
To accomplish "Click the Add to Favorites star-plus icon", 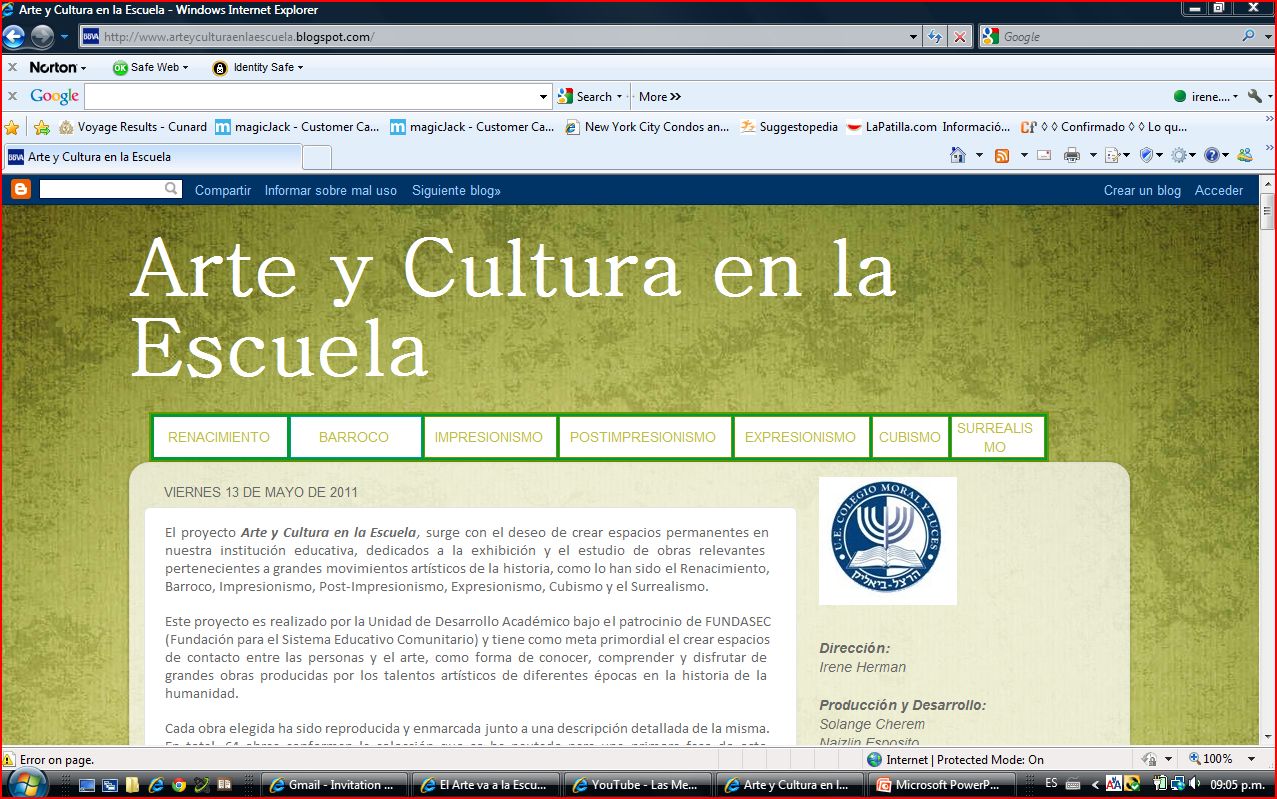I will pyautogui.click(x=42, y=127).
